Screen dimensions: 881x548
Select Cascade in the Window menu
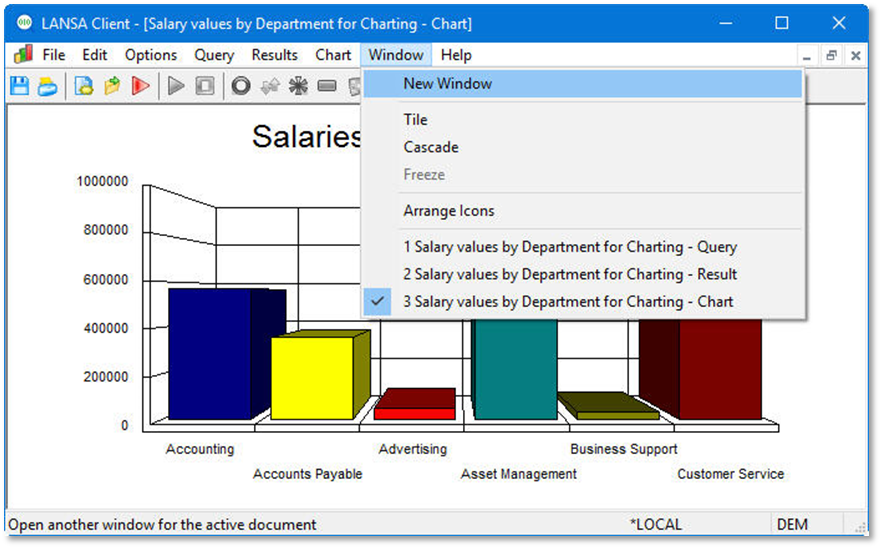pyautogui.click(x=583, y=147)
